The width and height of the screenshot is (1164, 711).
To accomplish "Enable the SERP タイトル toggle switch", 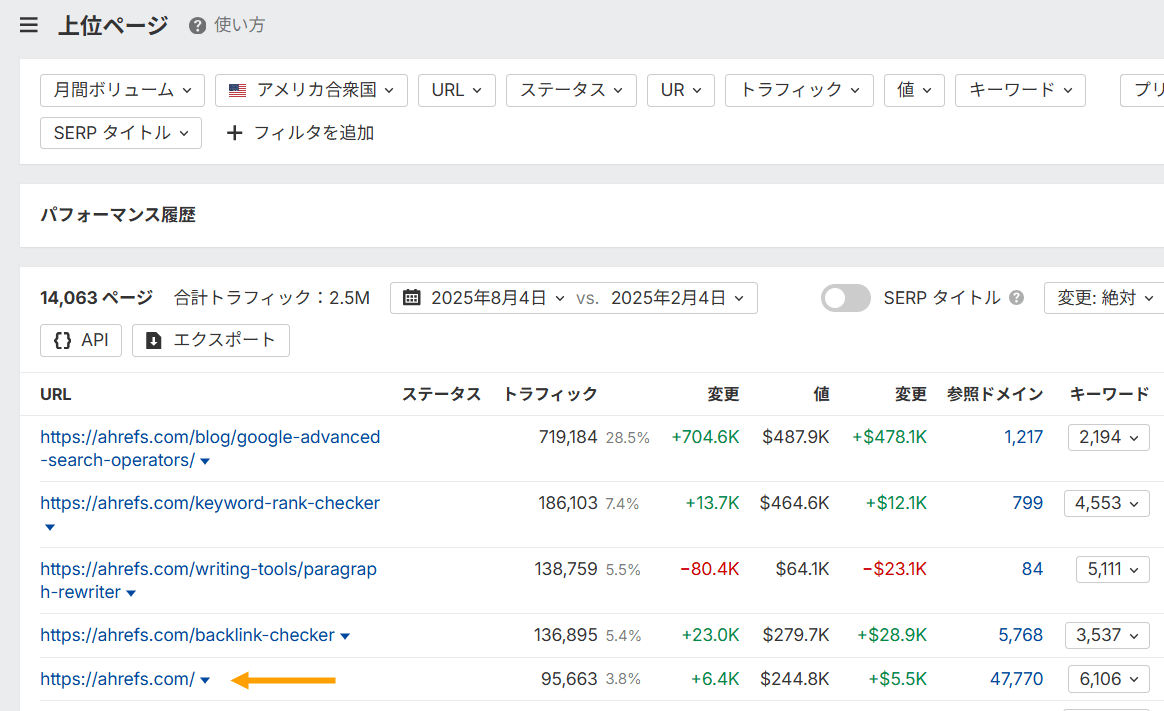I will pos(845,297).
